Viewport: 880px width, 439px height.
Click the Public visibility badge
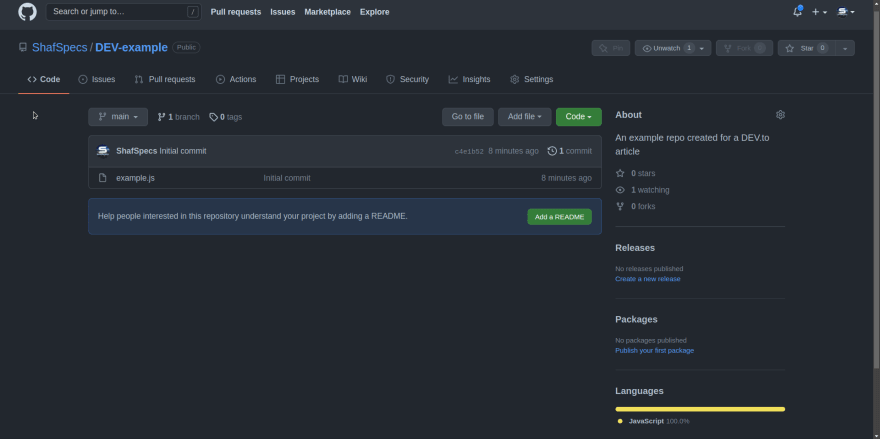(x=186, y=48)
